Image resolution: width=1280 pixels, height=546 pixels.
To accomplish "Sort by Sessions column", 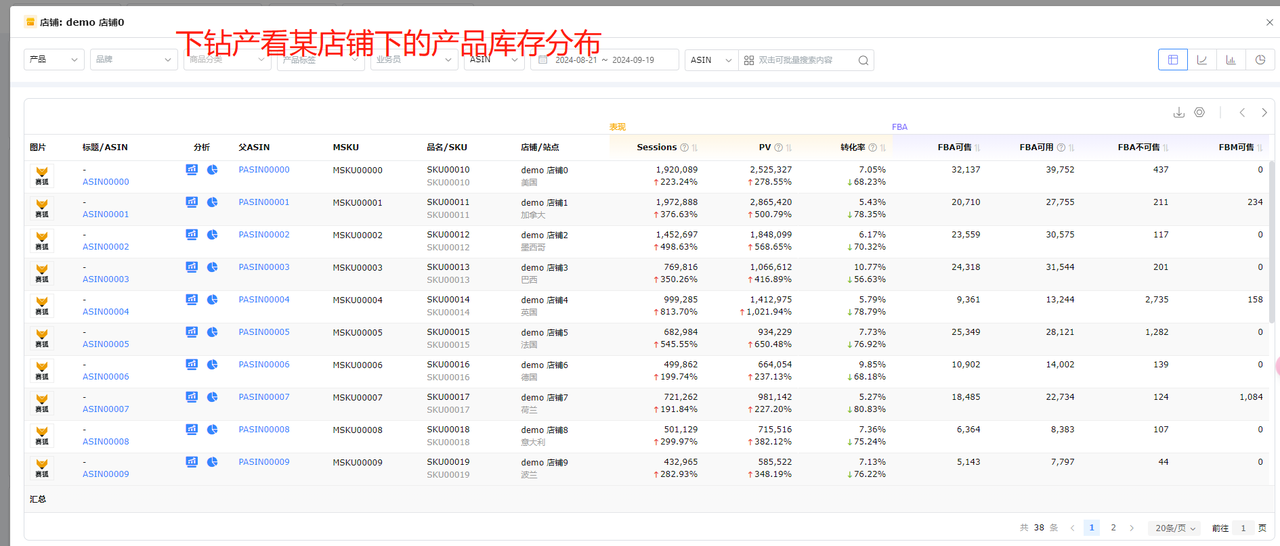I will [695, 148].
